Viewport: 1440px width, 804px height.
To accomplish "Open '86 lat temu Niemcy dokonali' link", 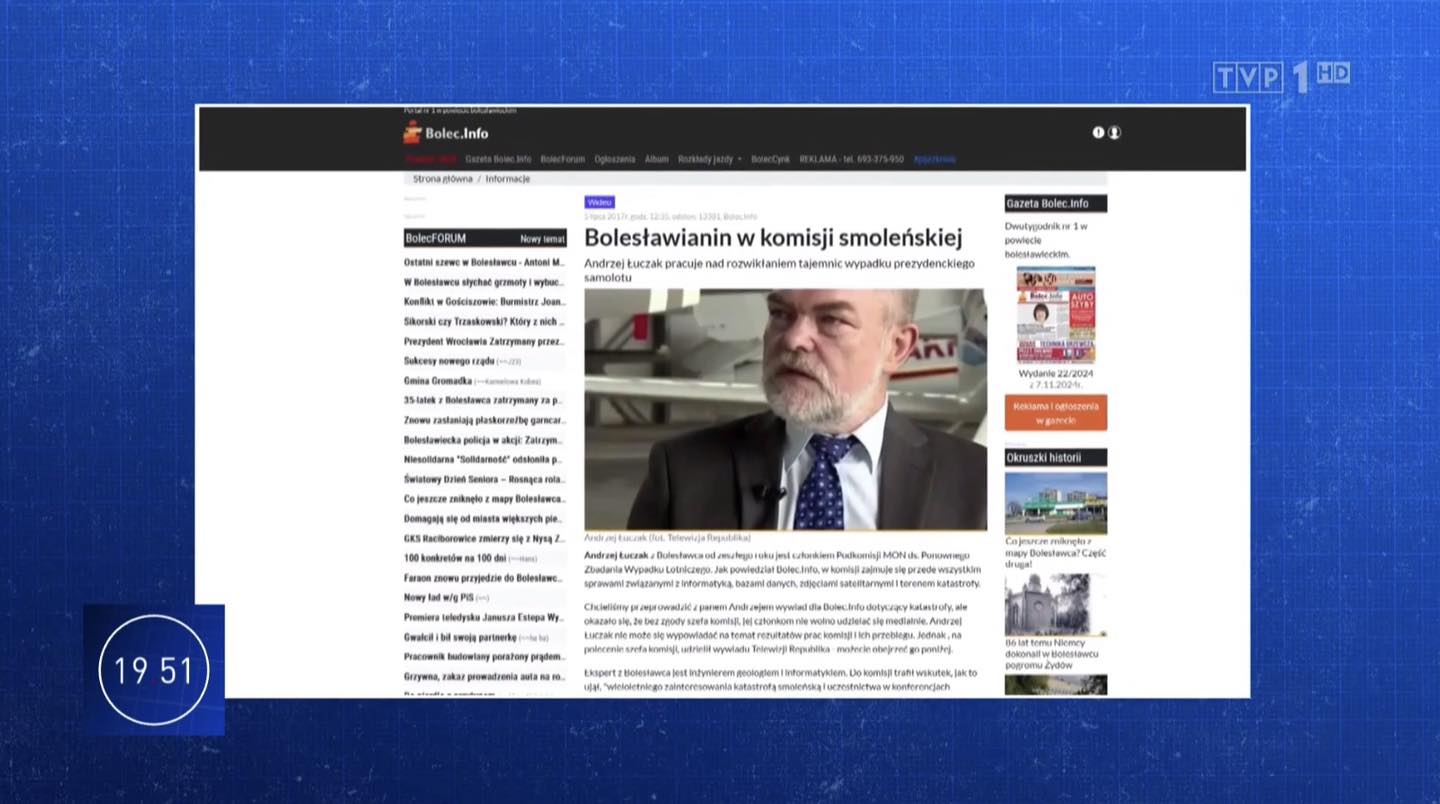I will coord(1053,653).
